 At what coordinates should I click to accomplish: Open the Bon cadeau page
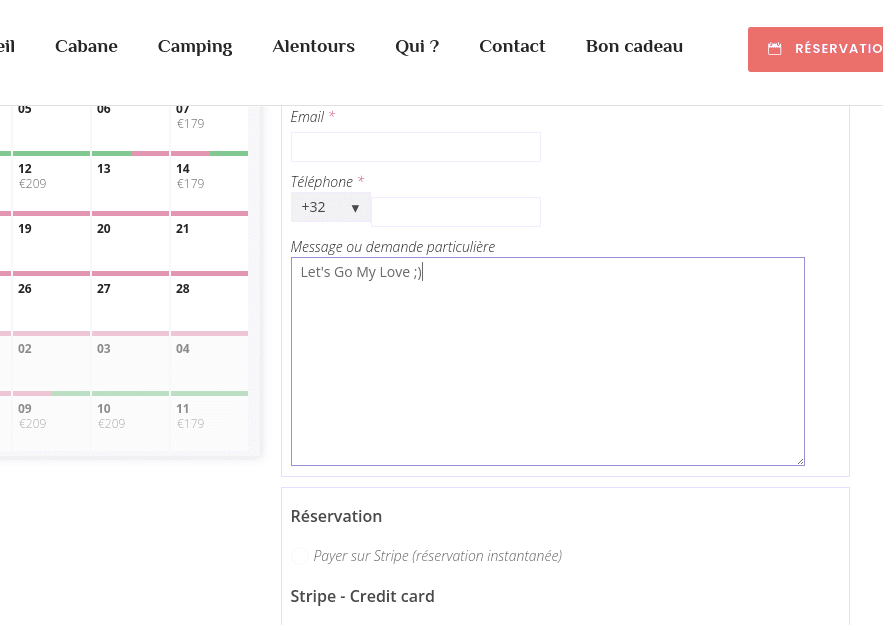click(634, 46)
